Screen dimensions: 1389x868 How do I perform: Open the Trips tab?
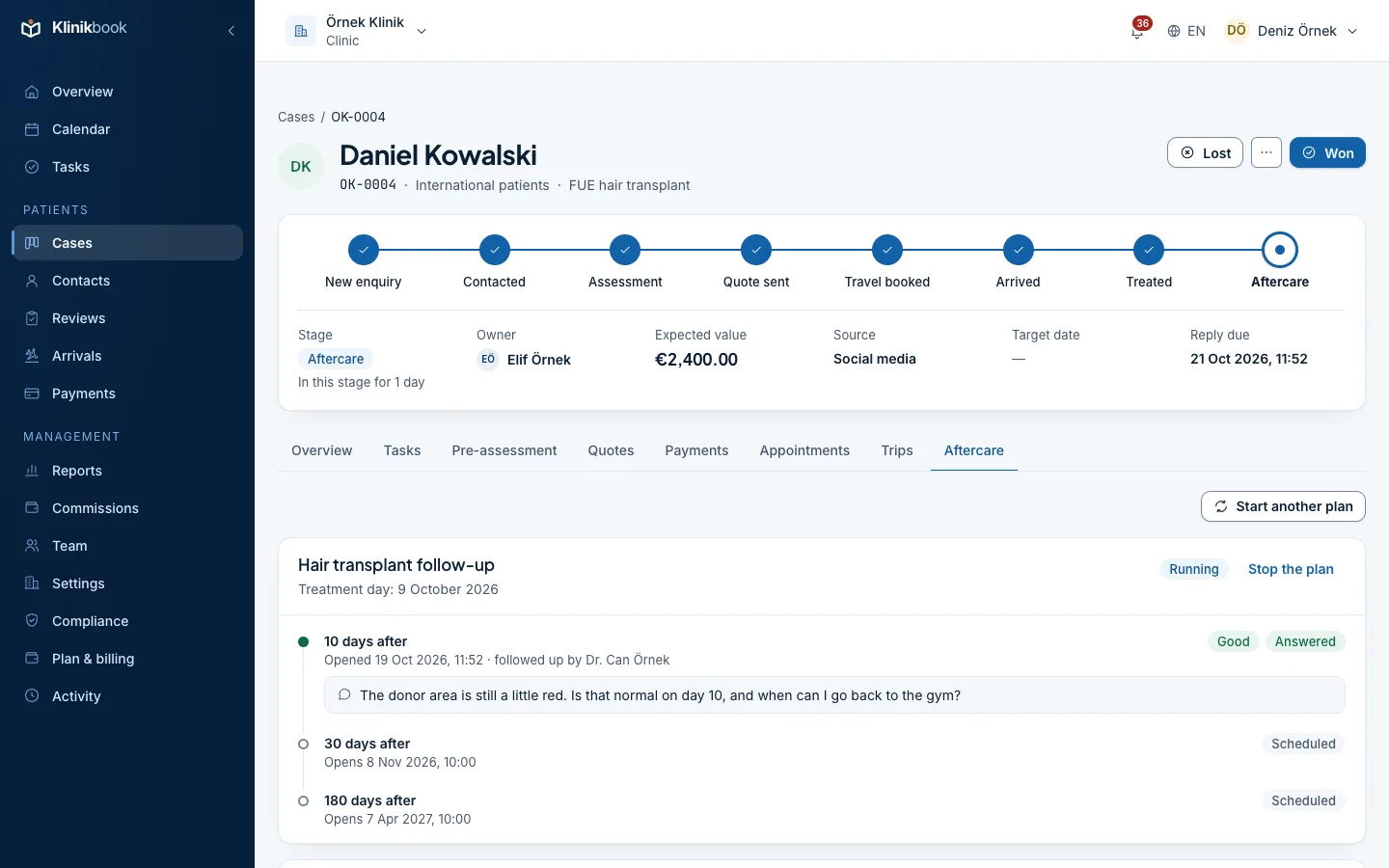pos(897,450)
